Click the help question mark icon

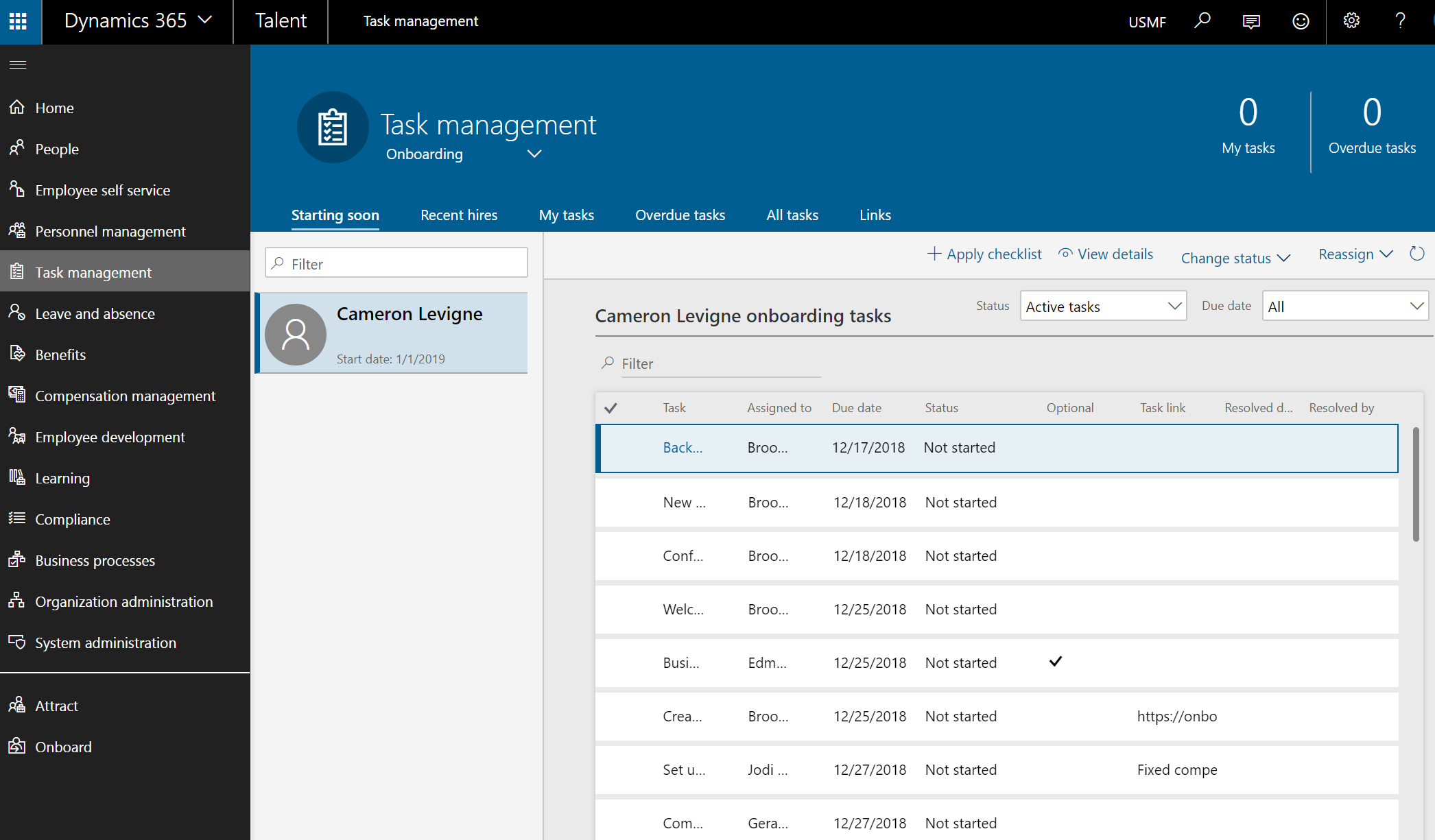(x=1400, y=21)
